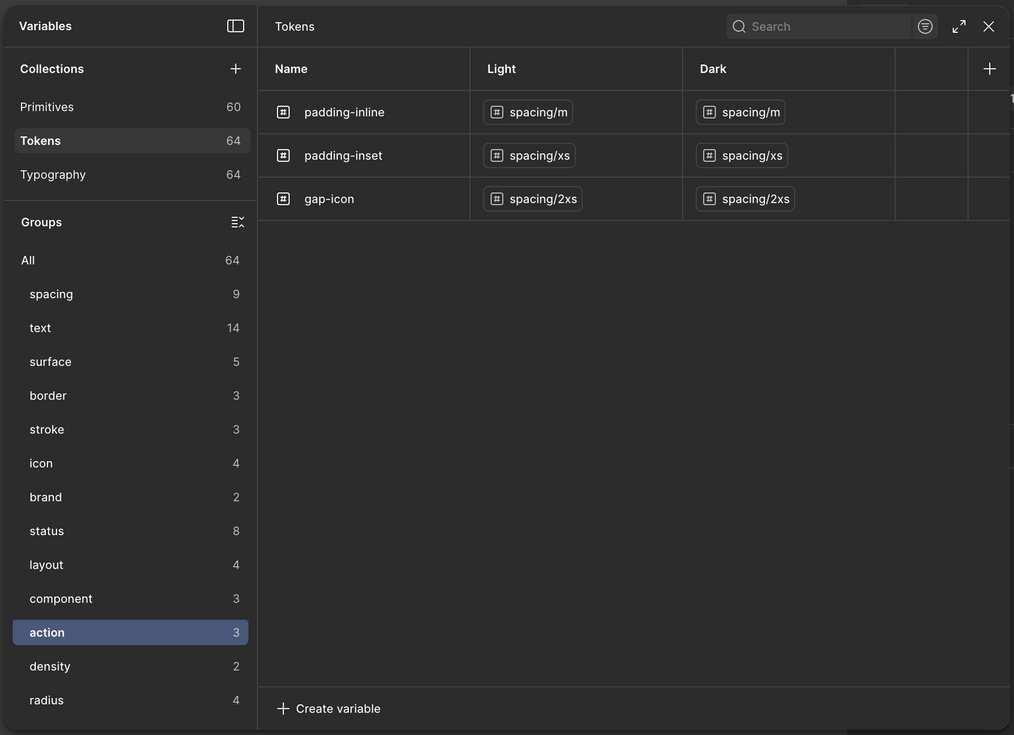Show the All variables group
This screenshot has height=735, width=1014.
pos(28,260)
